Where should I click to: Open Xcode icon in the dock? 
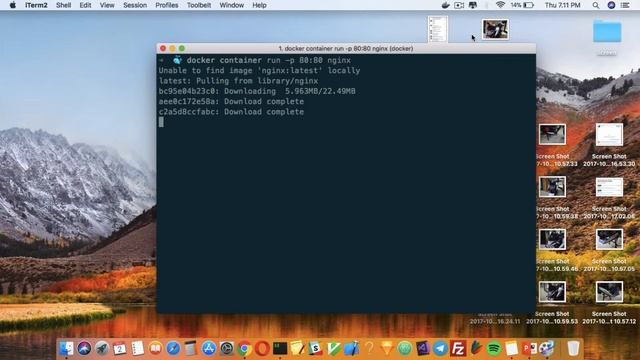tap(351, 348)
